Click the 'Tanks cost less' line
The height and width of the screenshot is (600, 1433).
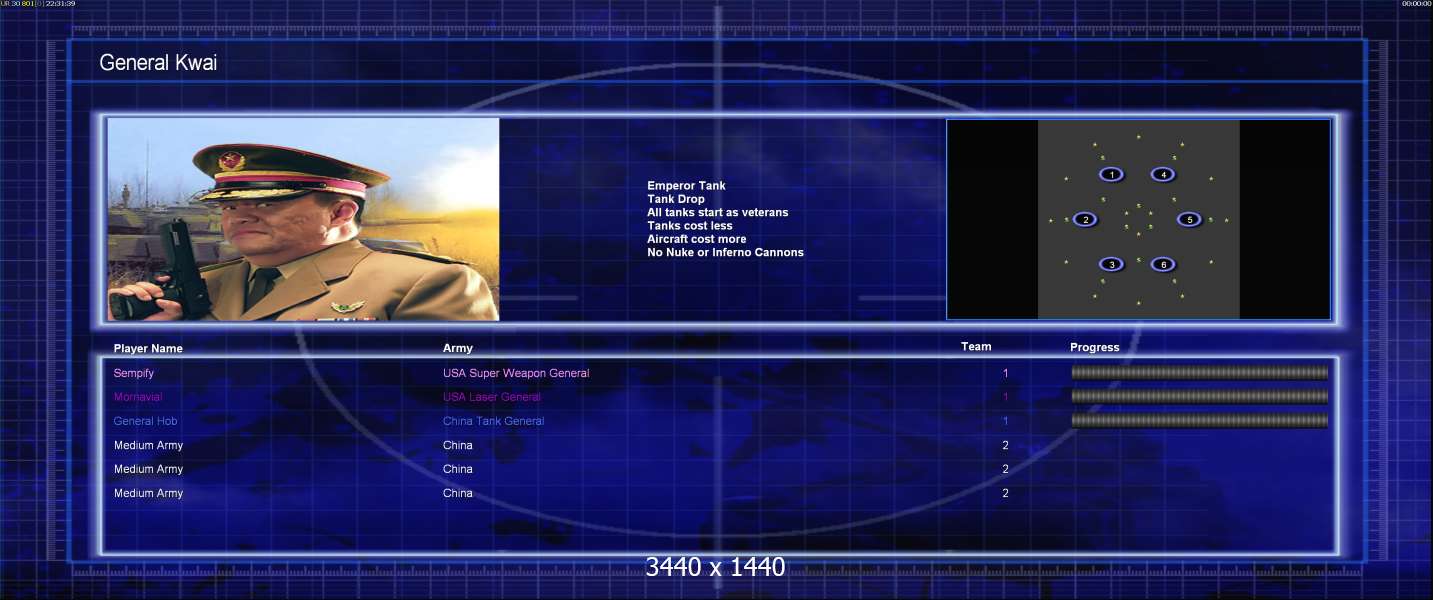tap(690, 226)
